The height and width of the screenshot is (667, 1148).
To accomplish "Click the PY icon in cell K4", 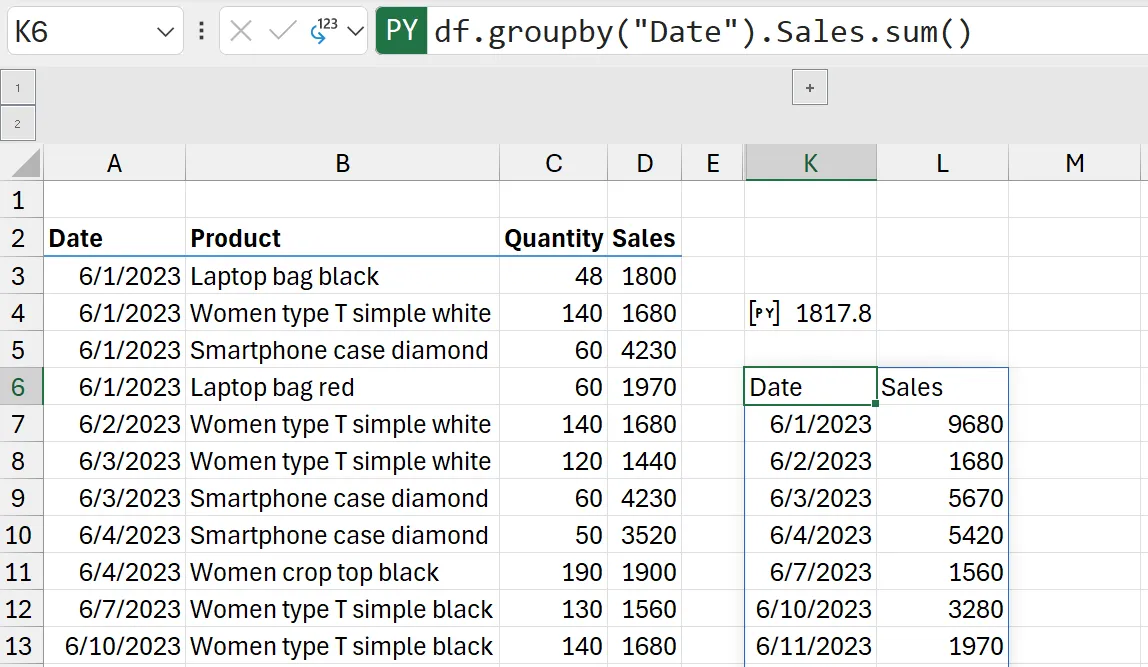I will point(765,313).
